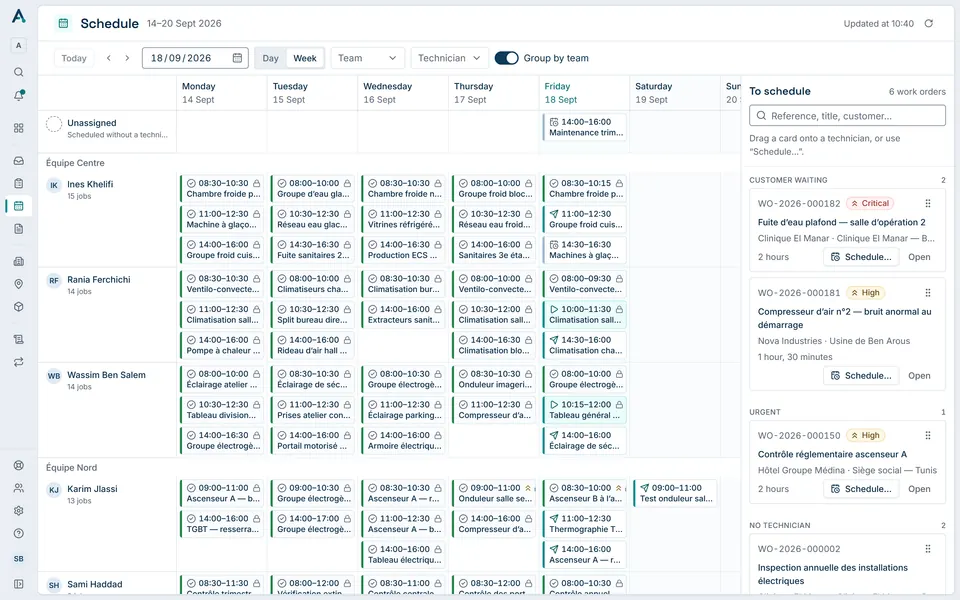Refresh the schedule next to Updated at 10:40
Image resolution: width=960 pixels, height=600 pixels.
click(x=929, y=23)
